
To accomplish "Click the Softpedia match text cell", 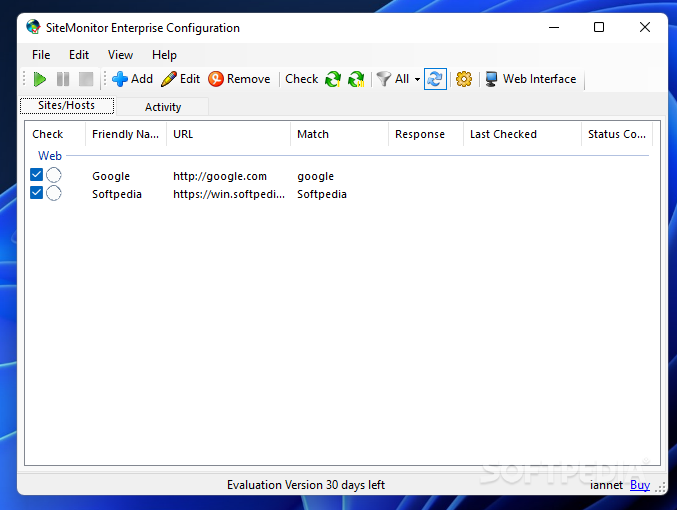I will point(322,194).
